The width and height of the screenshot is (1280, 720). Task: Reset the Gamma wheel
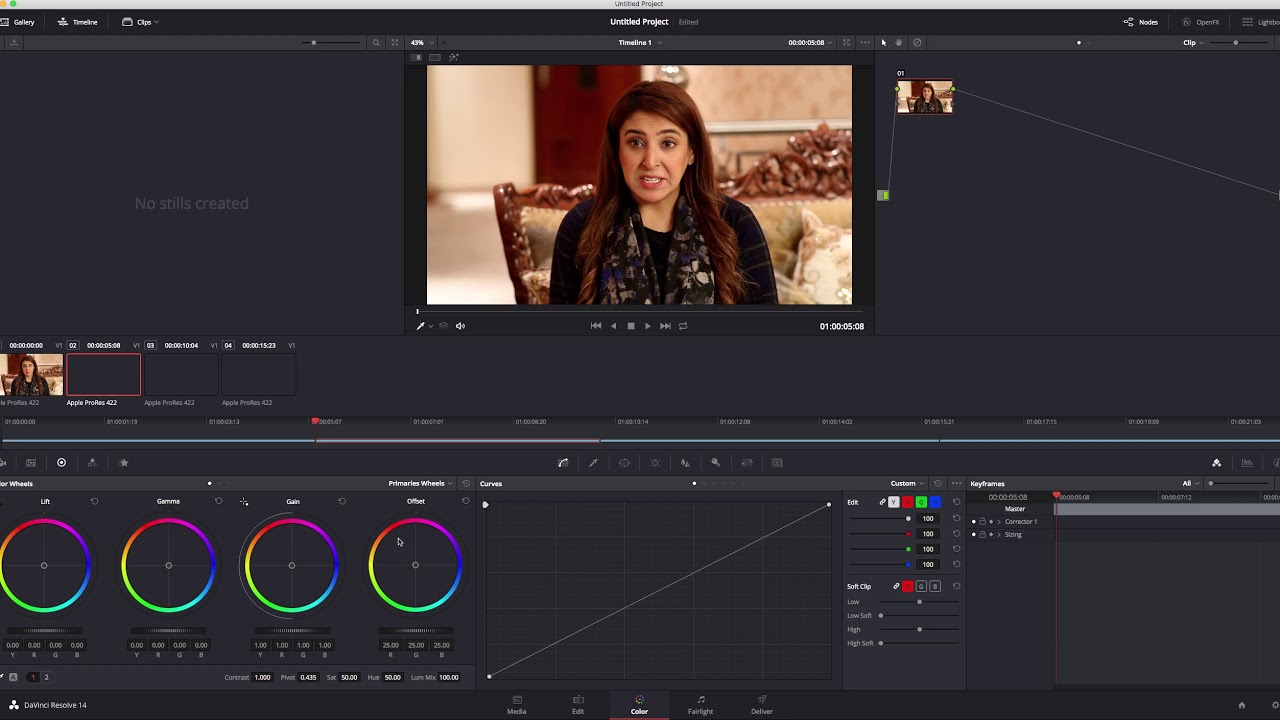click(218, 502)
